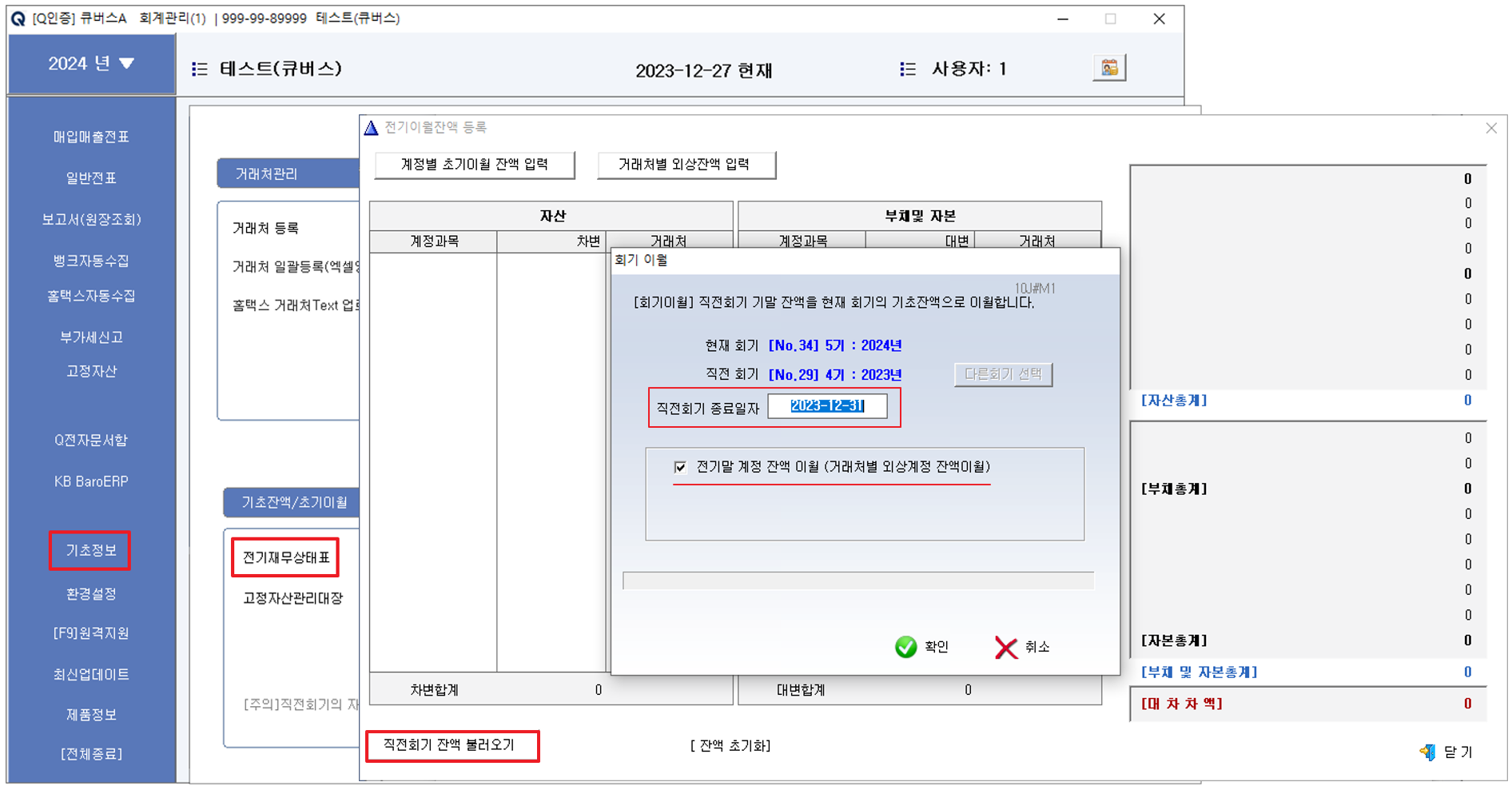Image resolution: width=1512 pixels, height=786 pixels.
Task: Click 계정별 초기이월 잔액 입력 button
Action: point(475,165)
